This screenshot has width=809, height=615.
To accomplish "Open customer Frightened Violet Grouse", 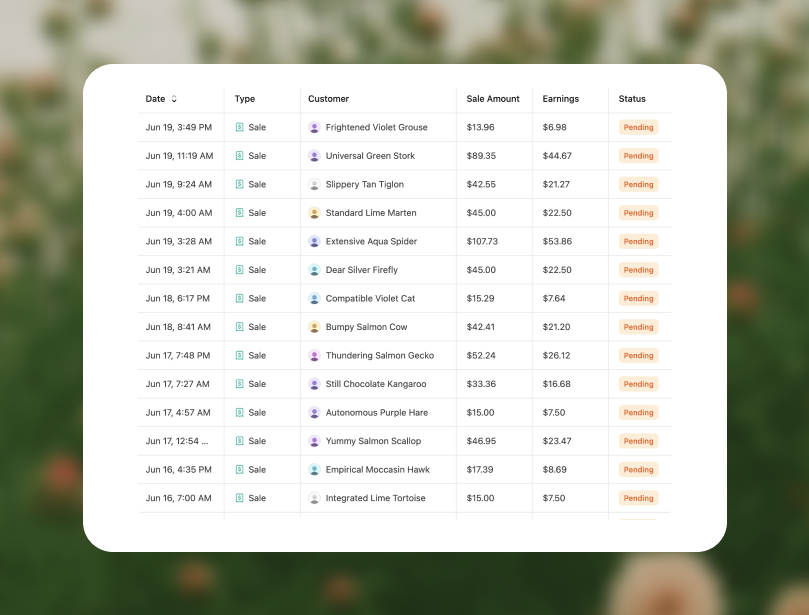I will (x=377, y=127).
